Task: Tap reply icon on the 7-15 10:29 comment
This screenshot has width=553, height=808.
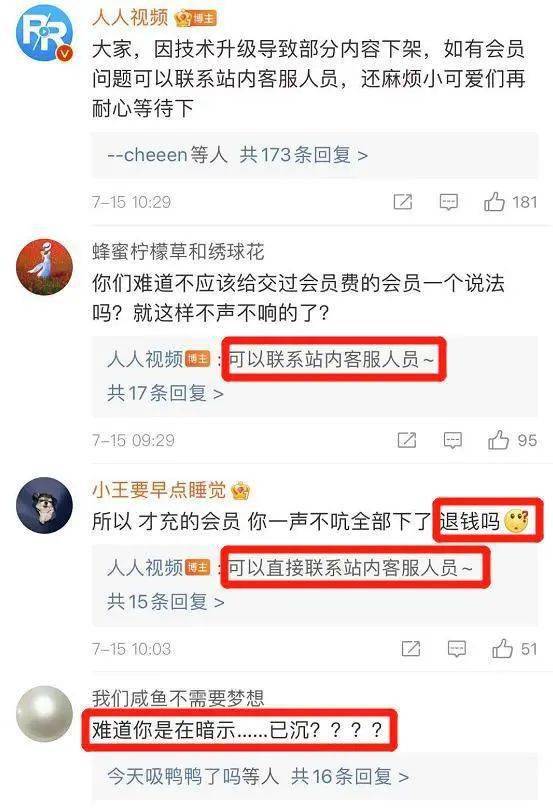Action: (448, 202)
